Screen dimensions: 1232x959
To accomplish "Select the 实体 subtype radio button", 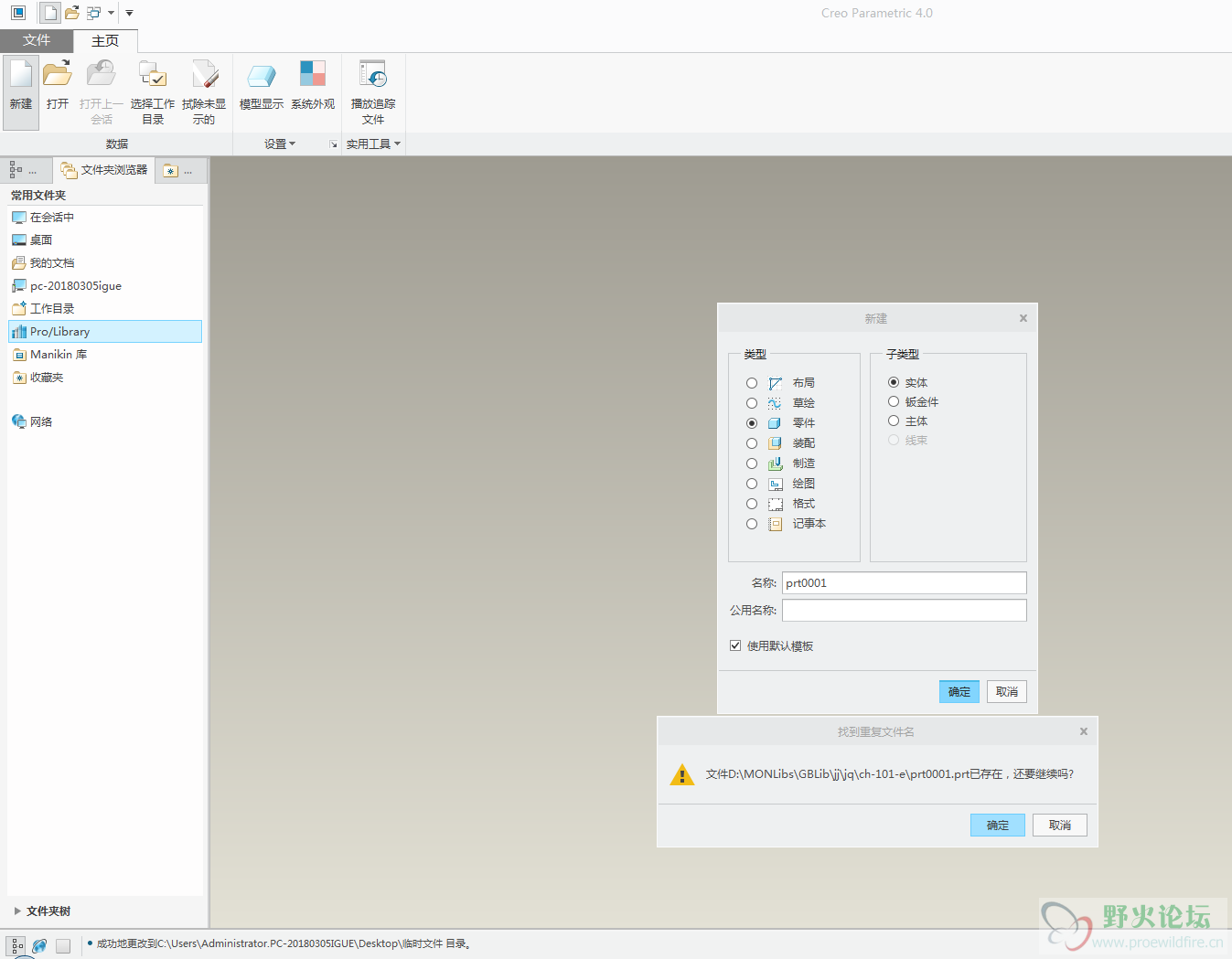I will coord(894,382).
